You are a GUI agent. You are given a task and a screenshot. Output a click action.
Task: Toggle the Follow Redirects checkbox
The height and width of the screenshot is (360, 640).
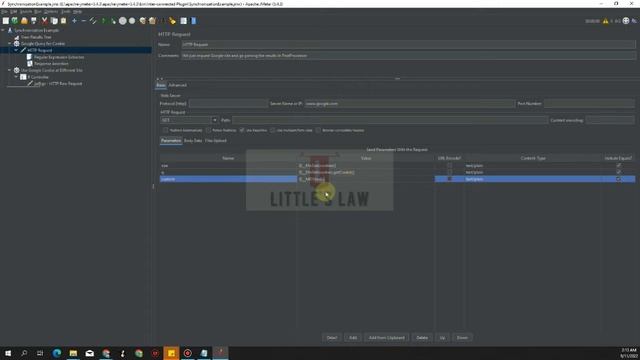pos(208,130)
